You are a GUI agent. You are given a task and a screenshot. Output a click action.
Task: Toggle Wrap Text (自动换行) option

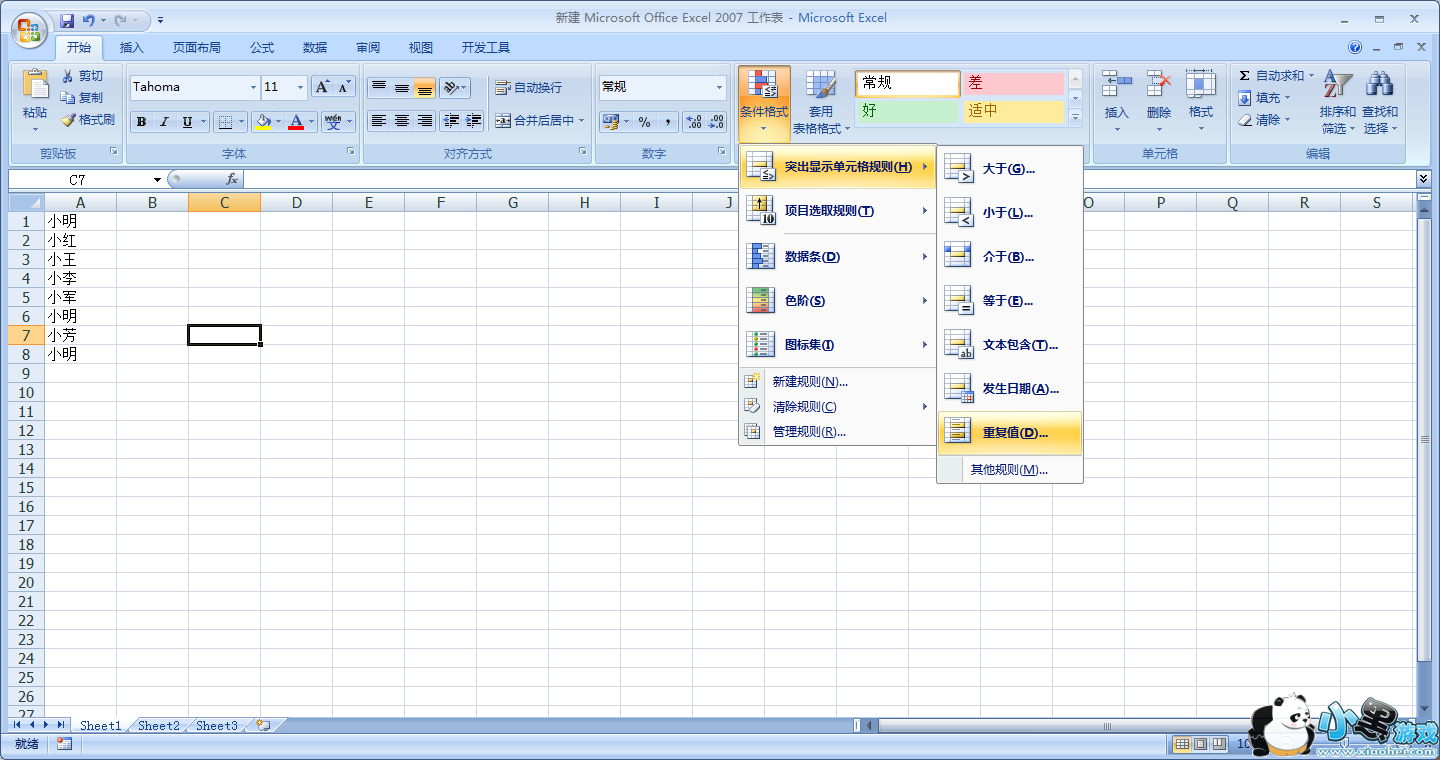tap(529, 88)
